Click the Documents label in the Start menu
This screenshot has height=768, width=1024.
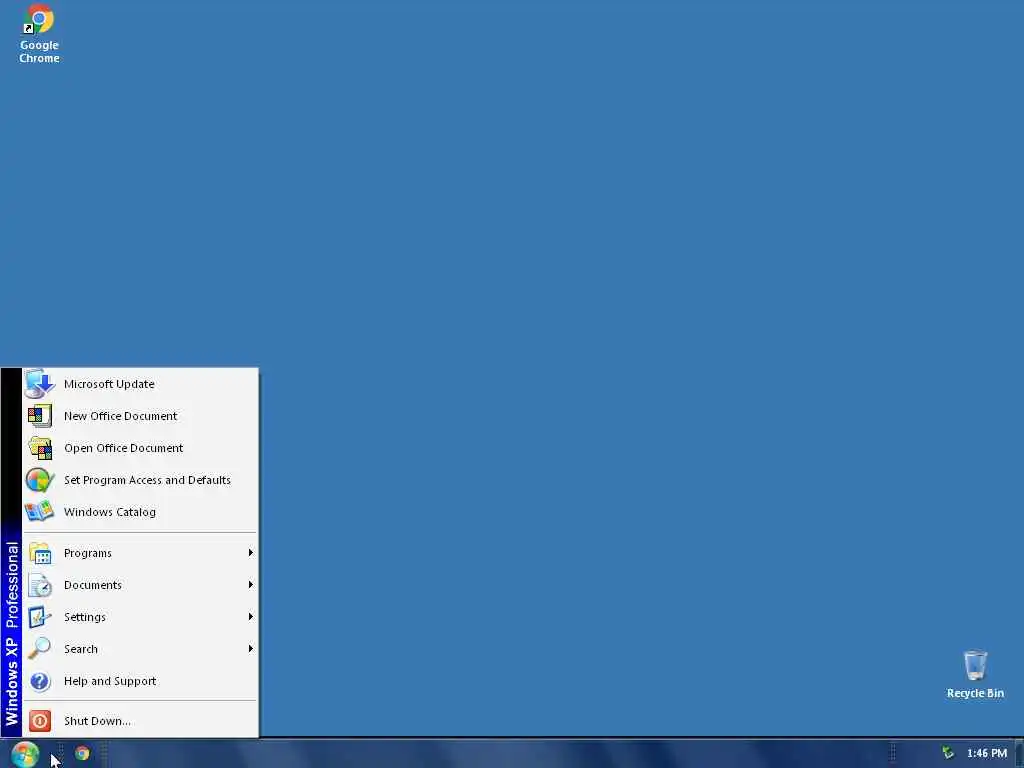[x=93, y=585]
